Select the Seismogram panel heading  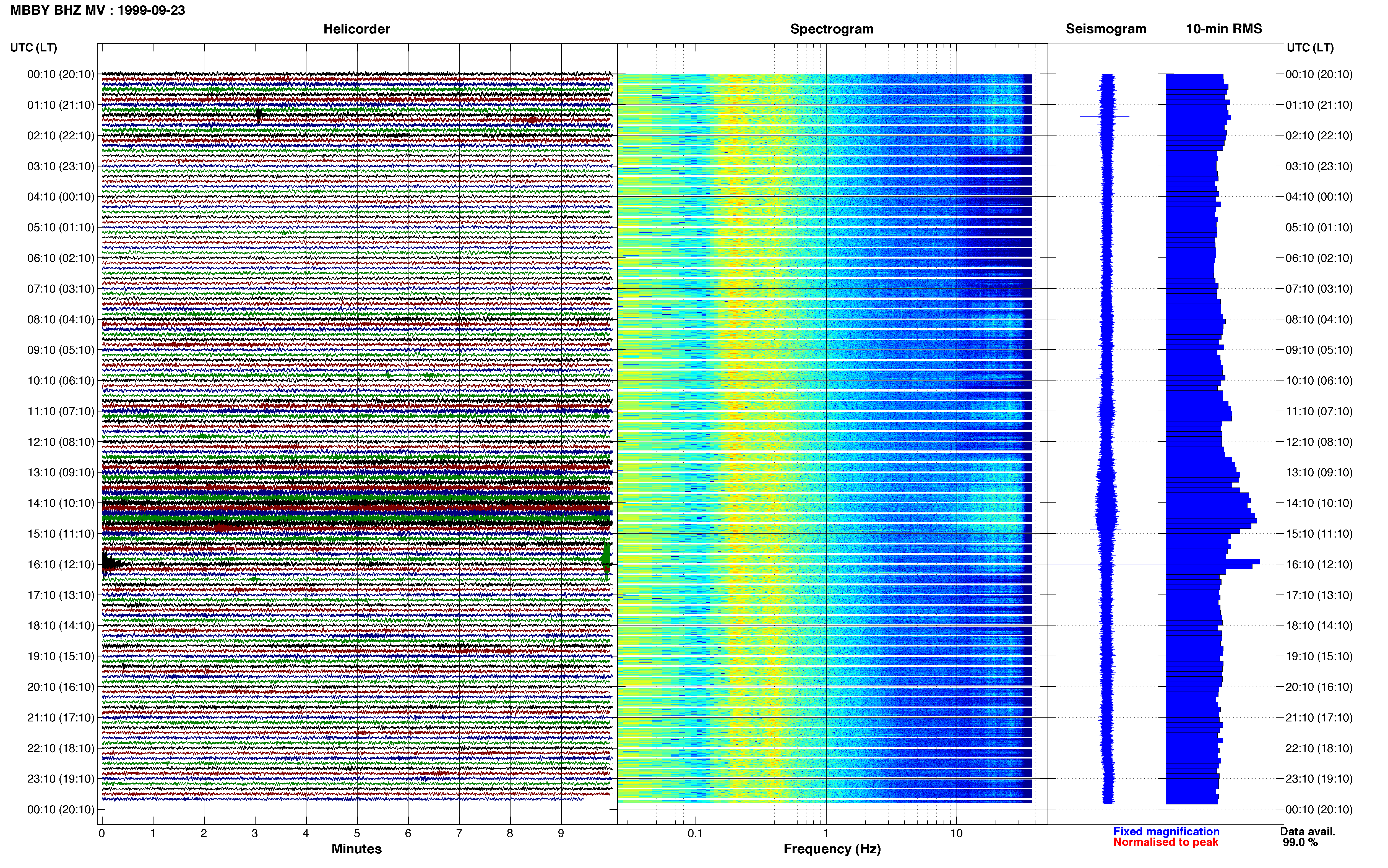click(x=1106, y=29)
